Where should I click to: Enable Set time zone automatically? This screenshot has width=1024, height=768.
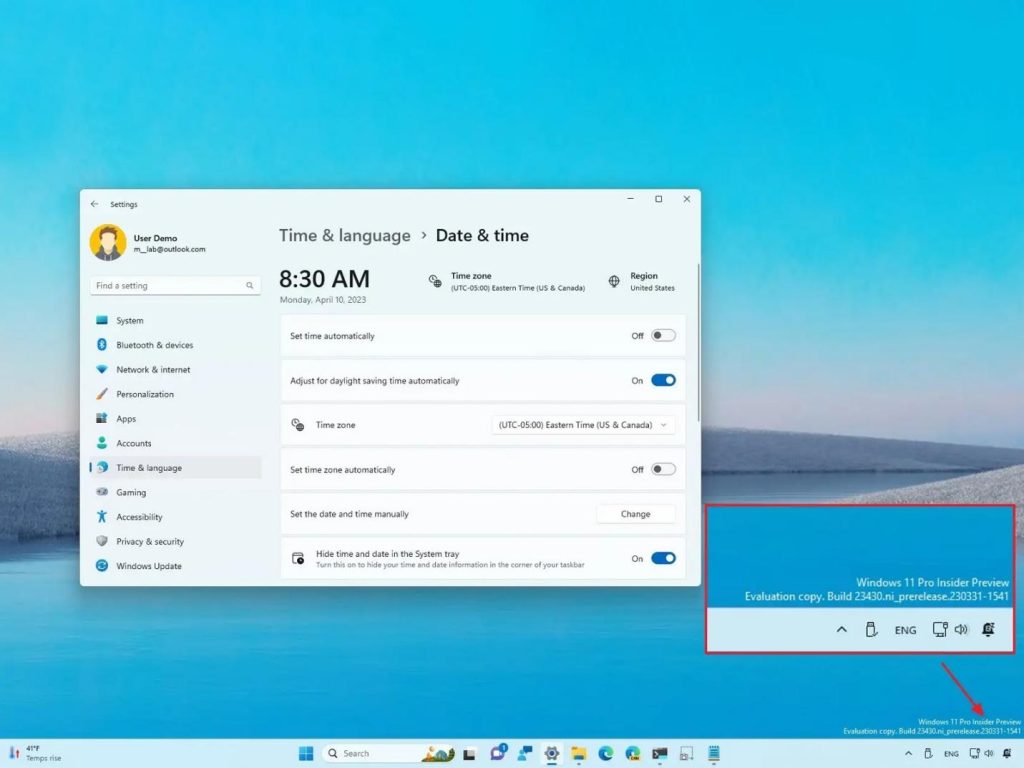[x=663, y=470]
